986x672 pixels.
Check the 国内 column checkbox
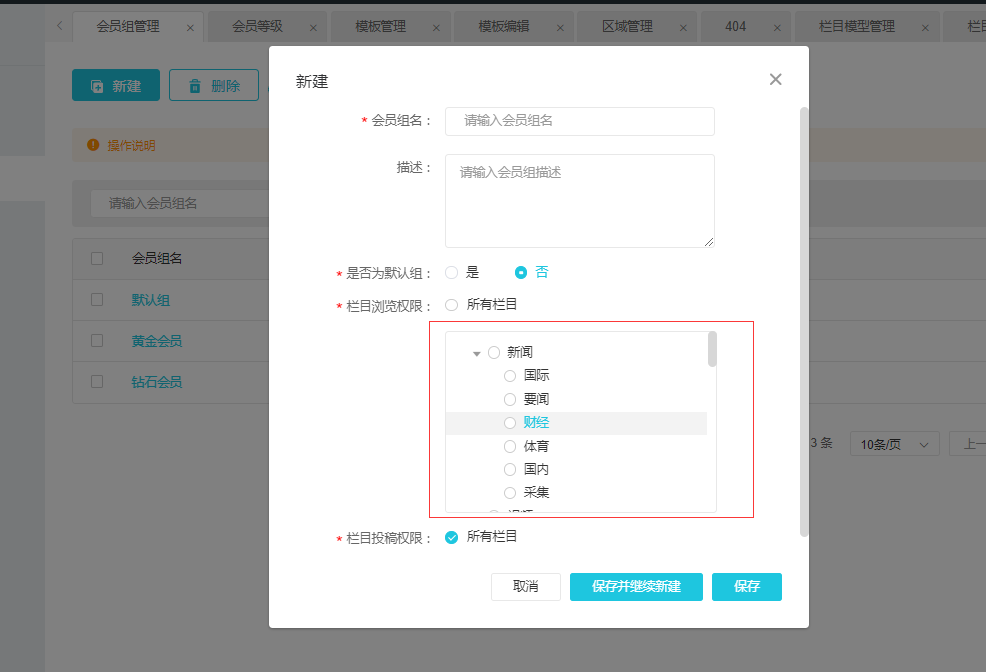(x=510, y=470)
